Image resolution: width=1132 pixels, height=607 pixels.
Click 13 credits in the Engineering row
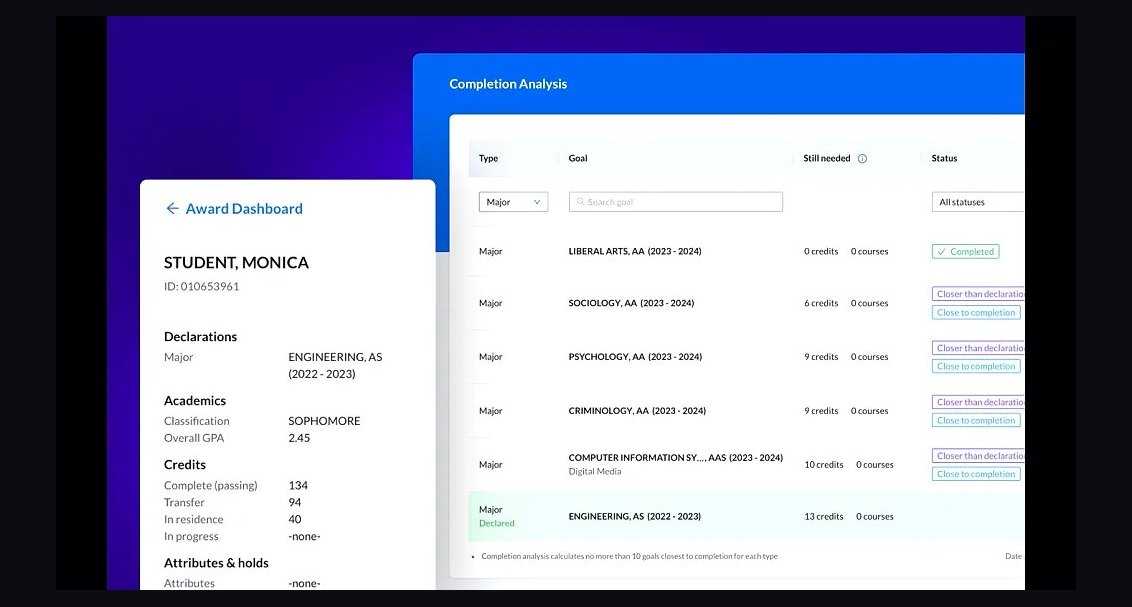click(824, 517)
